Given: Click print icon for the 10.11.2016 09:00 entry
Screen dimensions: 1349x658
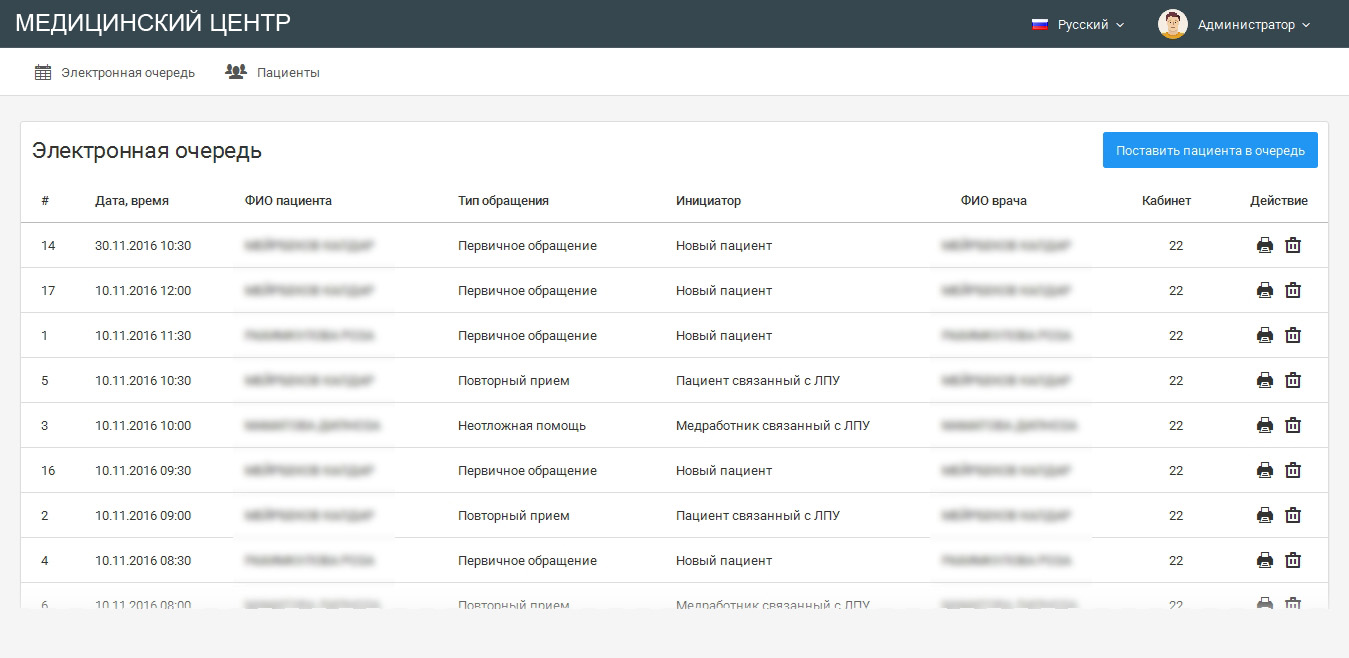Looking at the screenshot, I should [x=1264, y=515].
